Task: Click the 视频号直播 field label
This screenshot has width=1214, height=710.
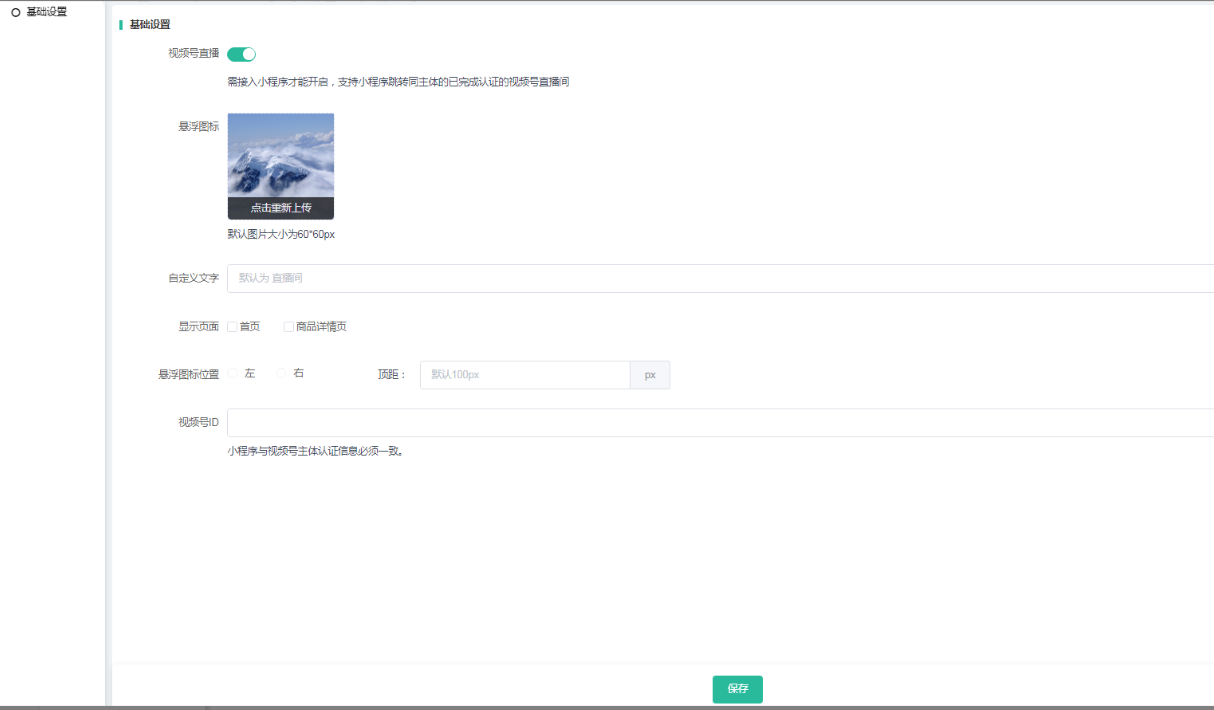Action: 194,53
